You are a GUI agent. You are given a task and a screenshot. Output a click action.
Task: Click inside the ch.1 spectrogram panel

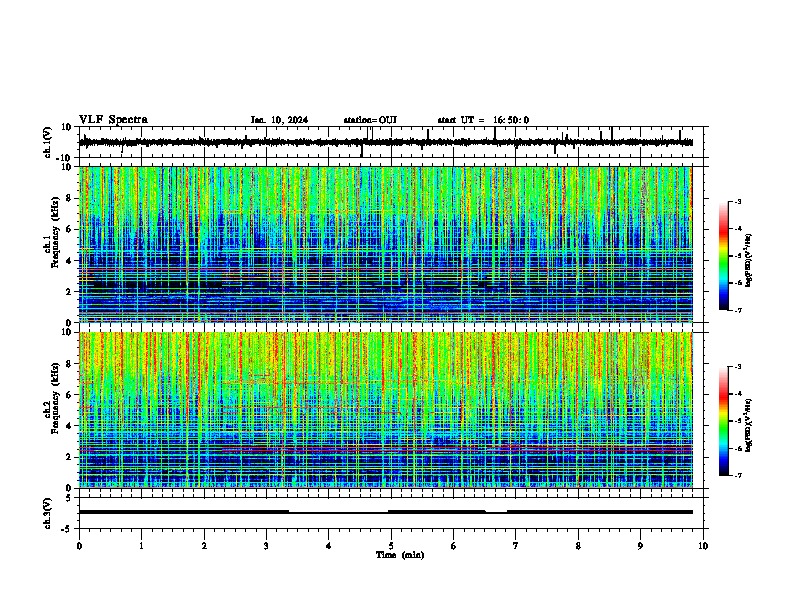pos(386,244)
